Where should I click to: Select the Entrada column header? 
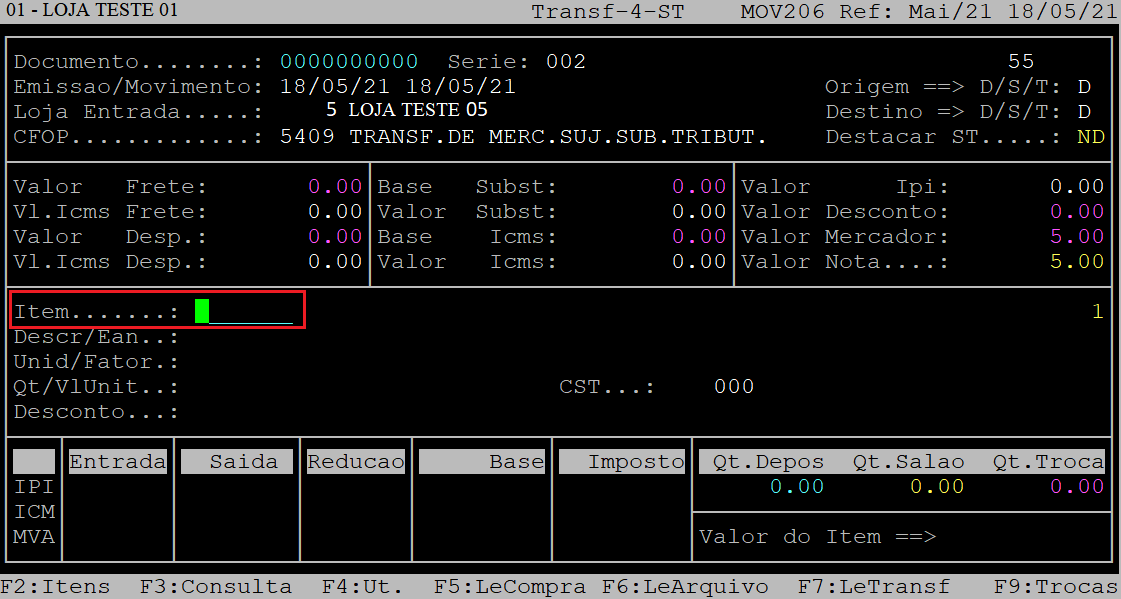tap(117, 462)
